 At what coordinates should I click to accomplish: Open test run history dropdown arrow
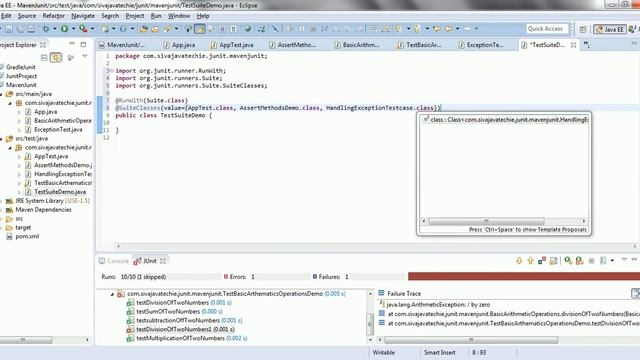click(x=612, y=261)
